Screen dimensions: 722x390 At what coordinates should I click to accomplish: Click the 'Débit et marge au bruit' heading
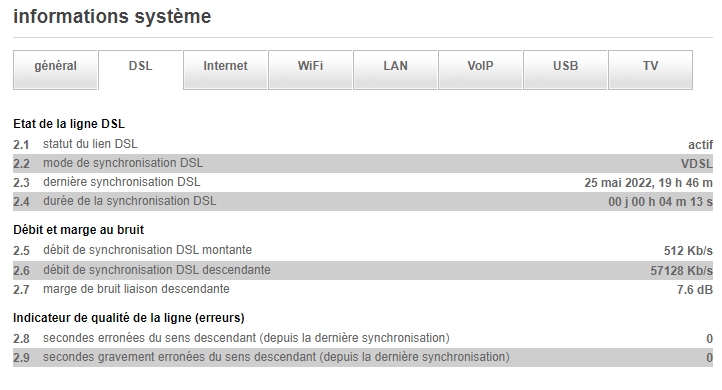tap(78, 230)
